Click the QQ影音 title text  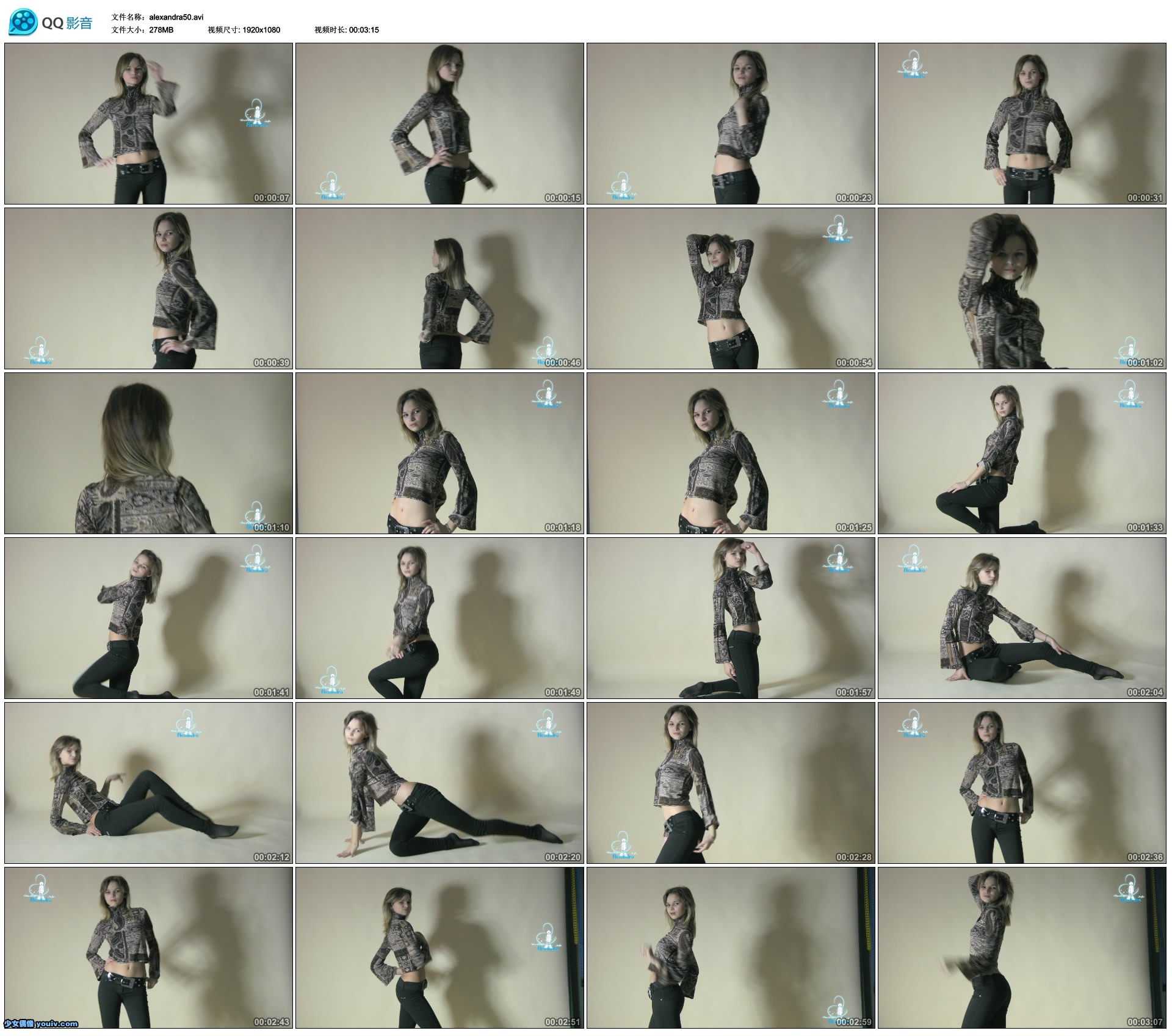tap(67, 23)
